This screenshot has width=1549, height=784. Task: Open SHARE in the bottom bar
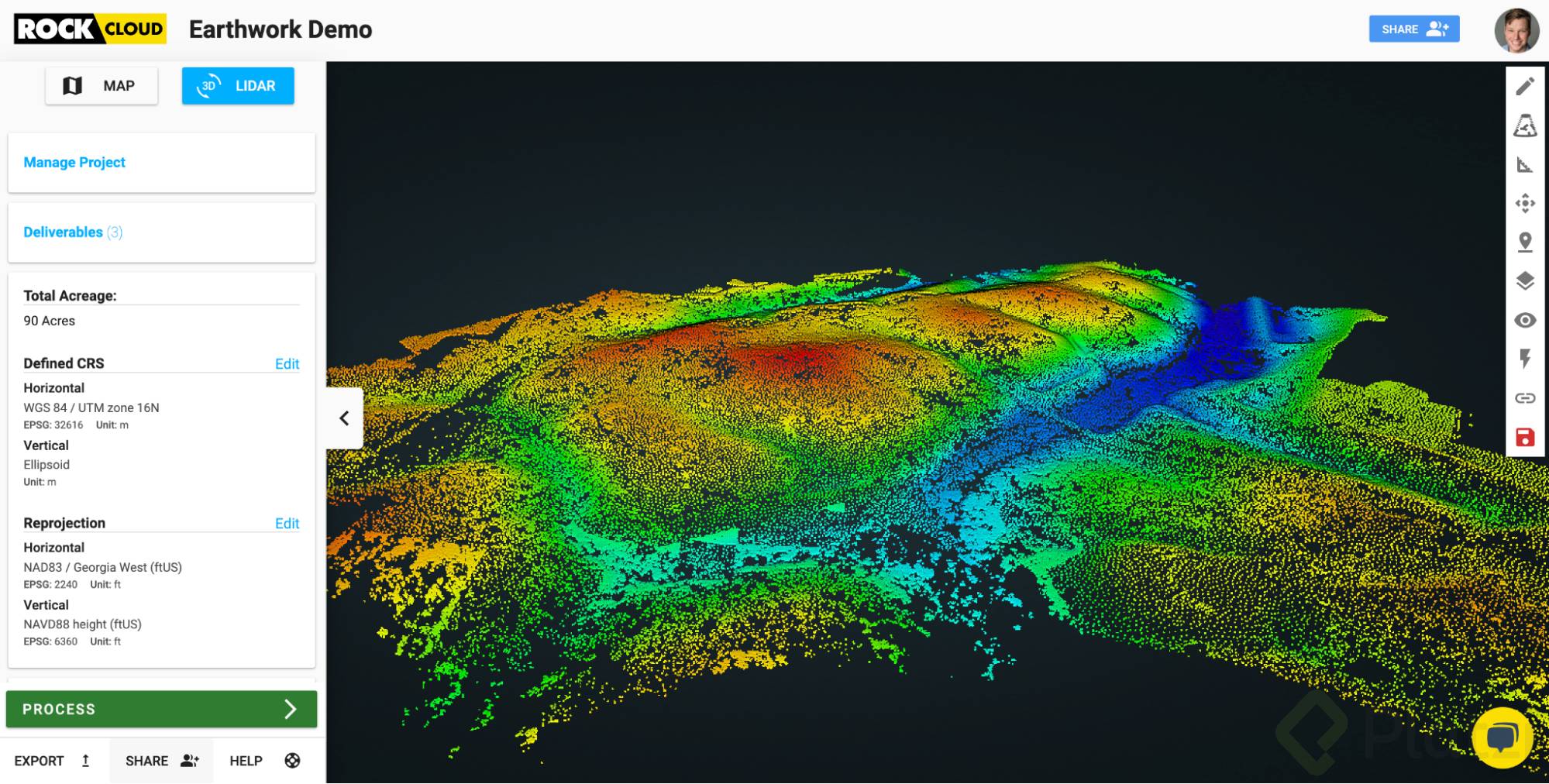161,761
